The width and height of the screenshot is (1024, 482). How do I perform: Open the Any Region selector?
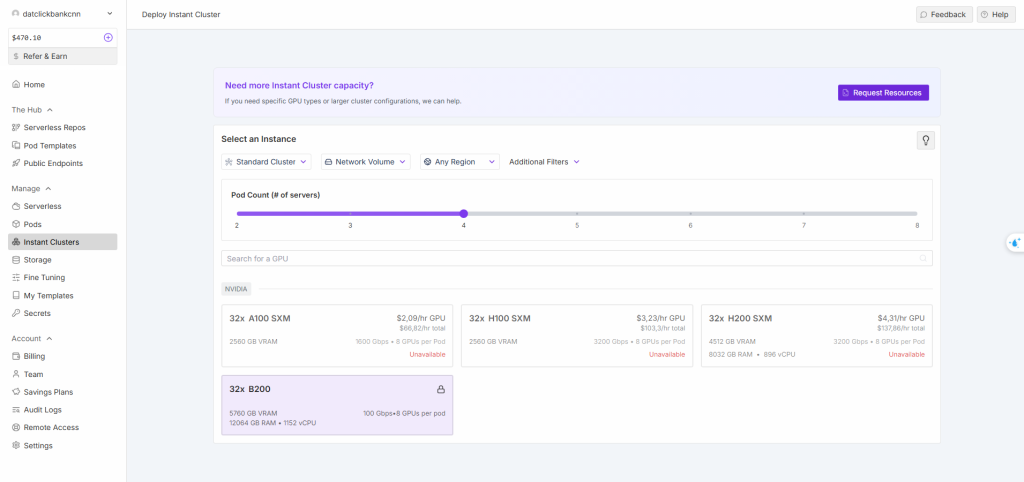459,161
